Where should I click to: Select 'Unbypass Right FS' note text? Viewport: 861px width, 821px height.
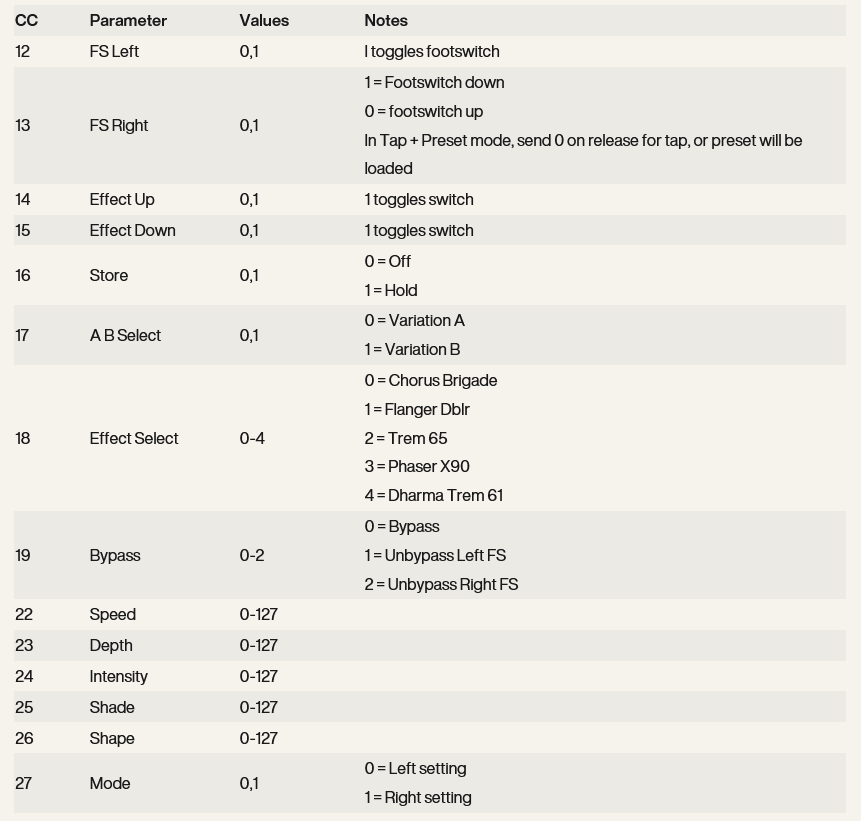tap(441, 584)
